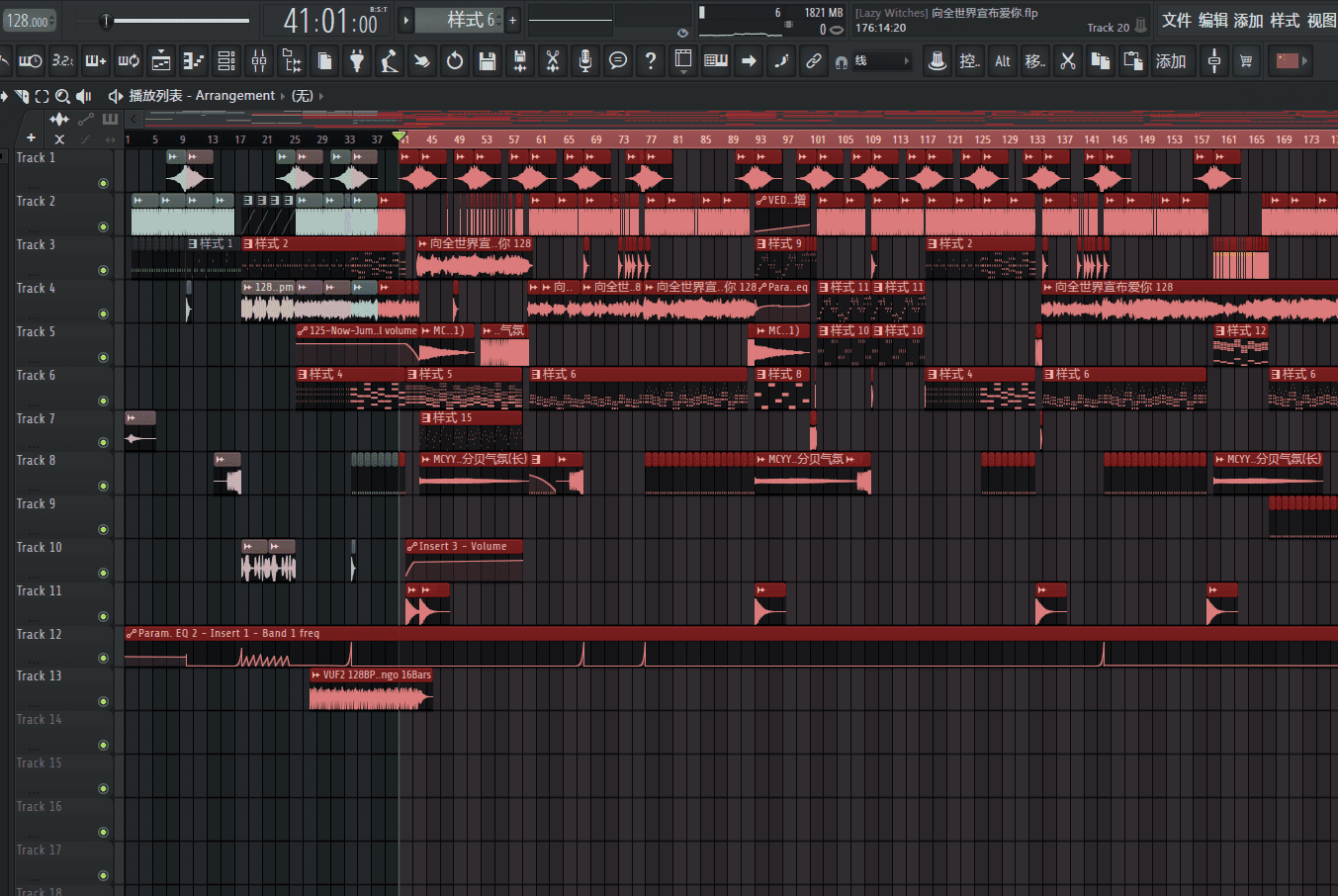This screenshot has height=896, width=1338.
Task: Open the plugin picker plug icon
Action: point(357,61)
